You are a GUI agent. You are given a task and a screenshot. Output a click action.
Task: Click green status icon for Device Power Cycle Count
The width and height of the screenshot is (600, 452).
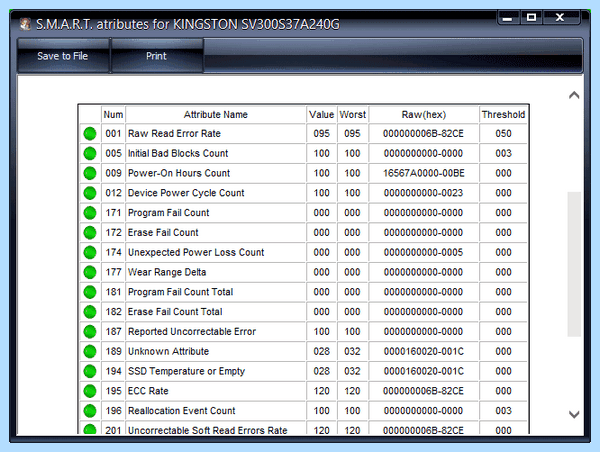tap(90, 193)
